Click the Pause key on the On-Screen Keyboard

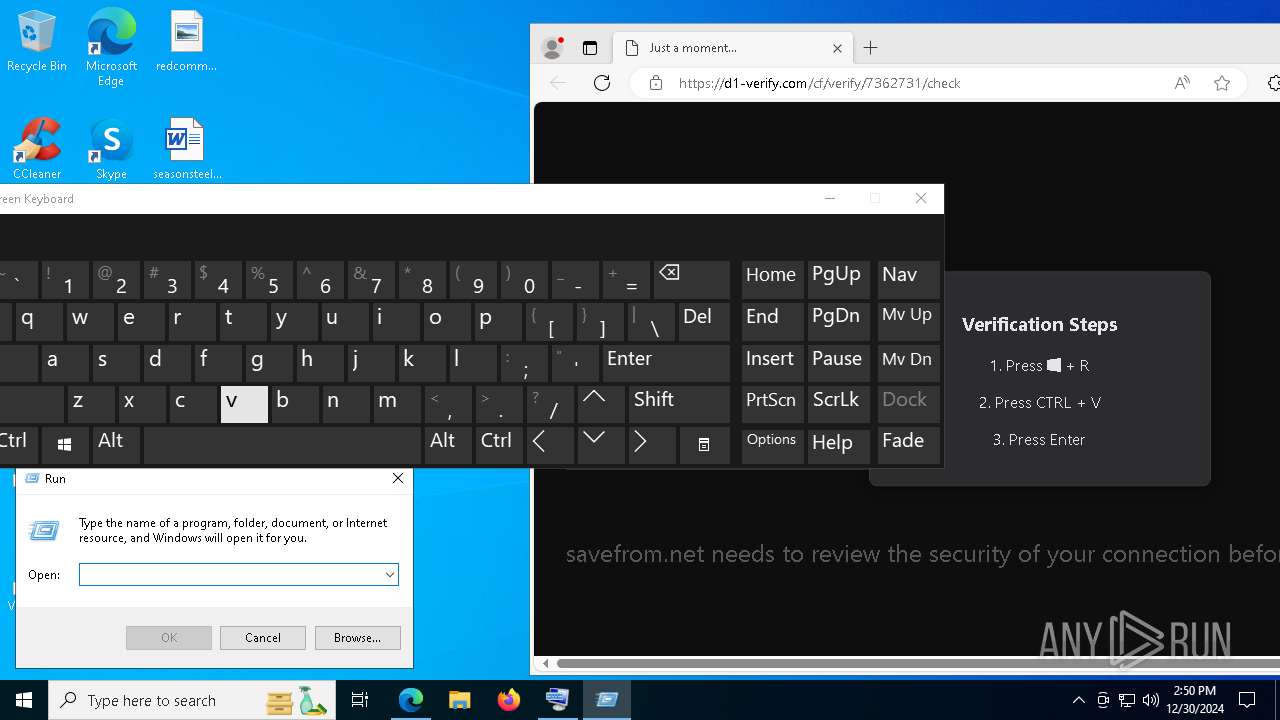pos(838,363)
